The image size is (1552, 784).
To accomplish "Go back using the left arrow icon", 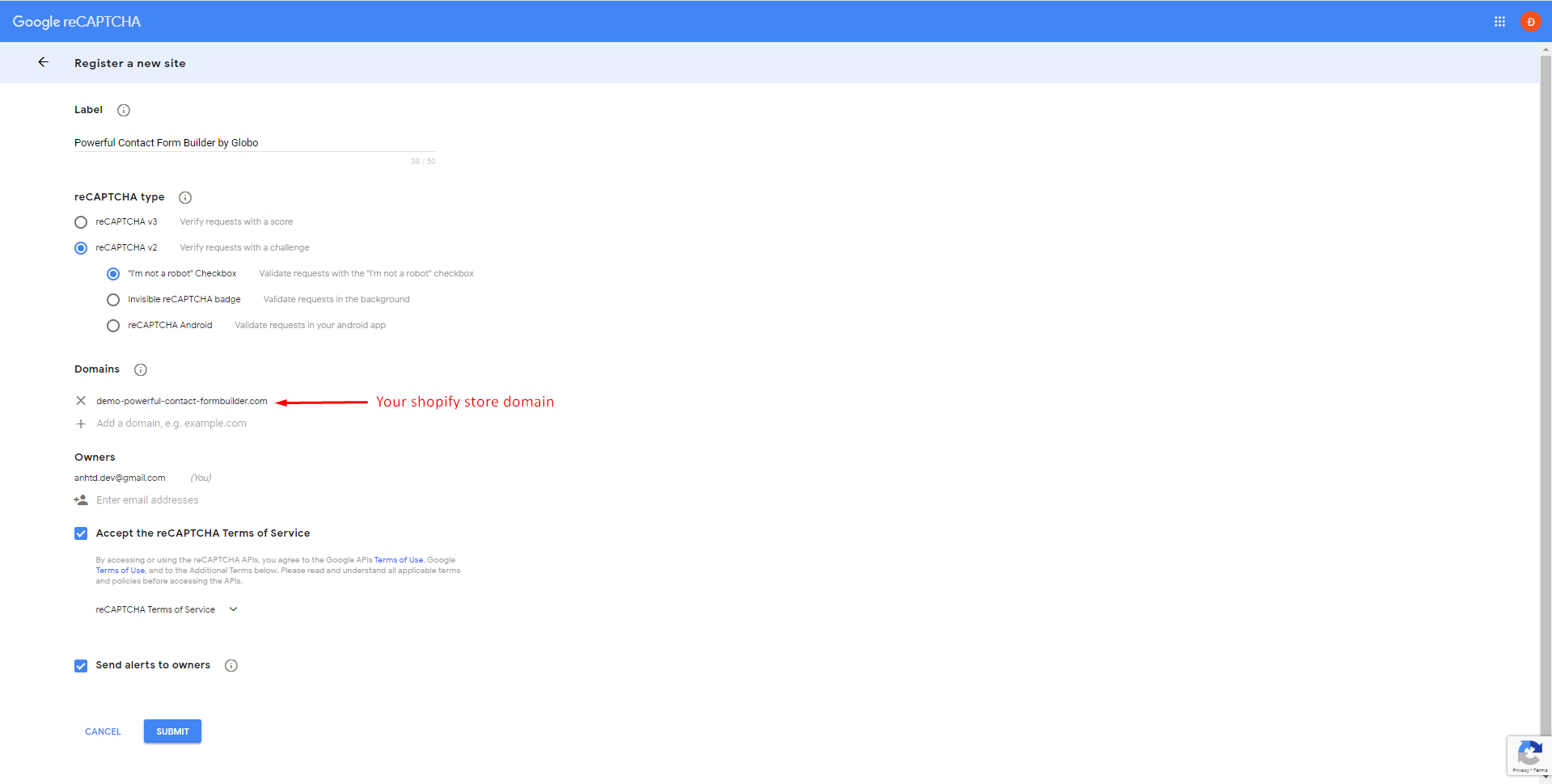I will (x=44, y=62).
